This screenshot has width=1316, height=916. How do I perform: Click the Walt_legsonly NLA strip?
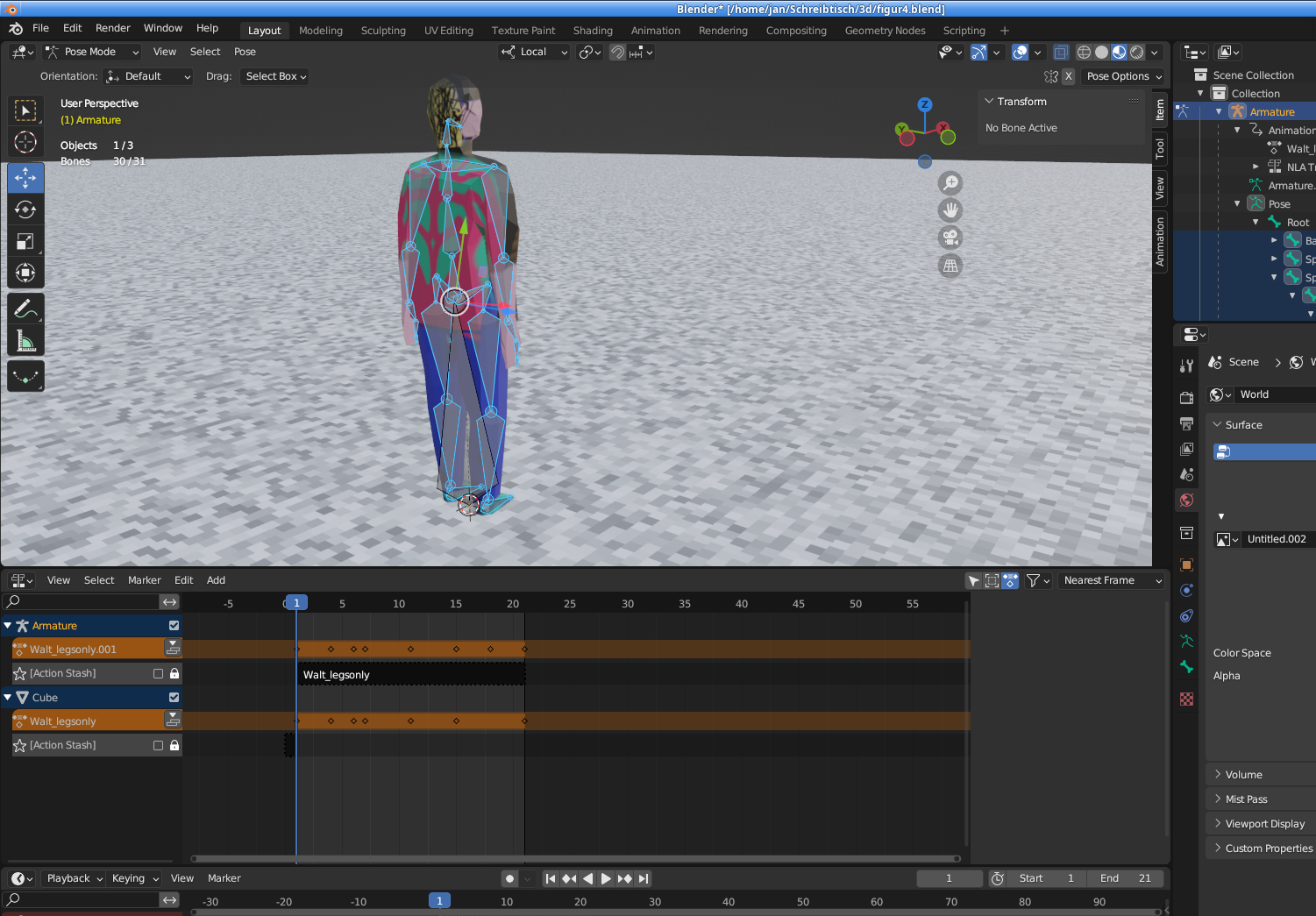click(x=410, y=675)
